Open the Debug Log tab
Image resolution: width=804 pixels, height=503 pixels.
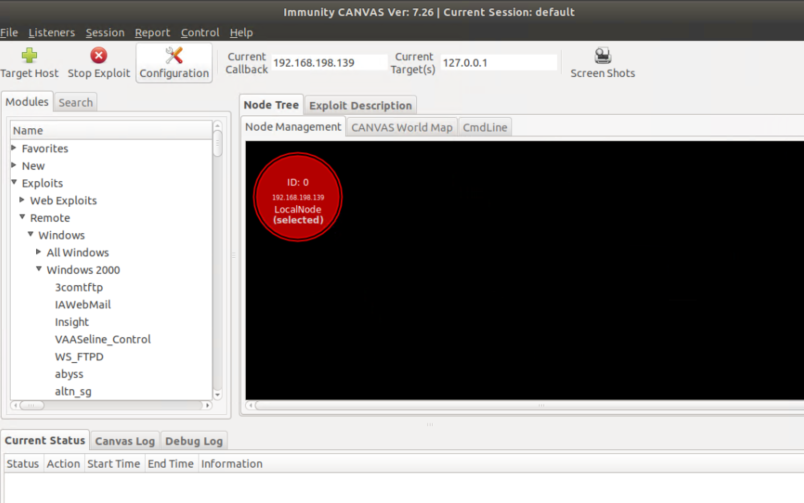[194, 441]
